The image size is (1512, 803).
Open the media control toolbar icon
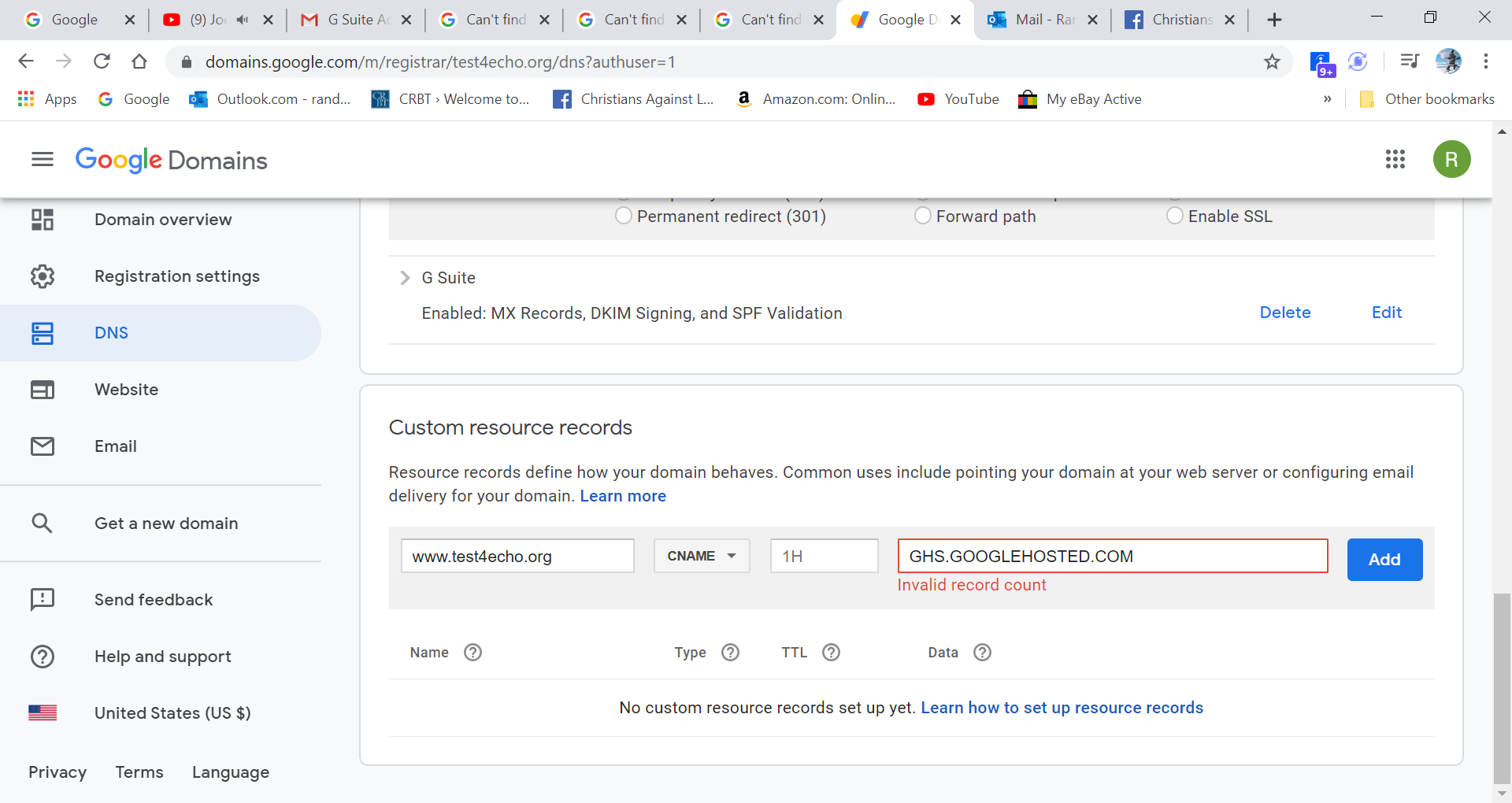tap(1409, 61)
